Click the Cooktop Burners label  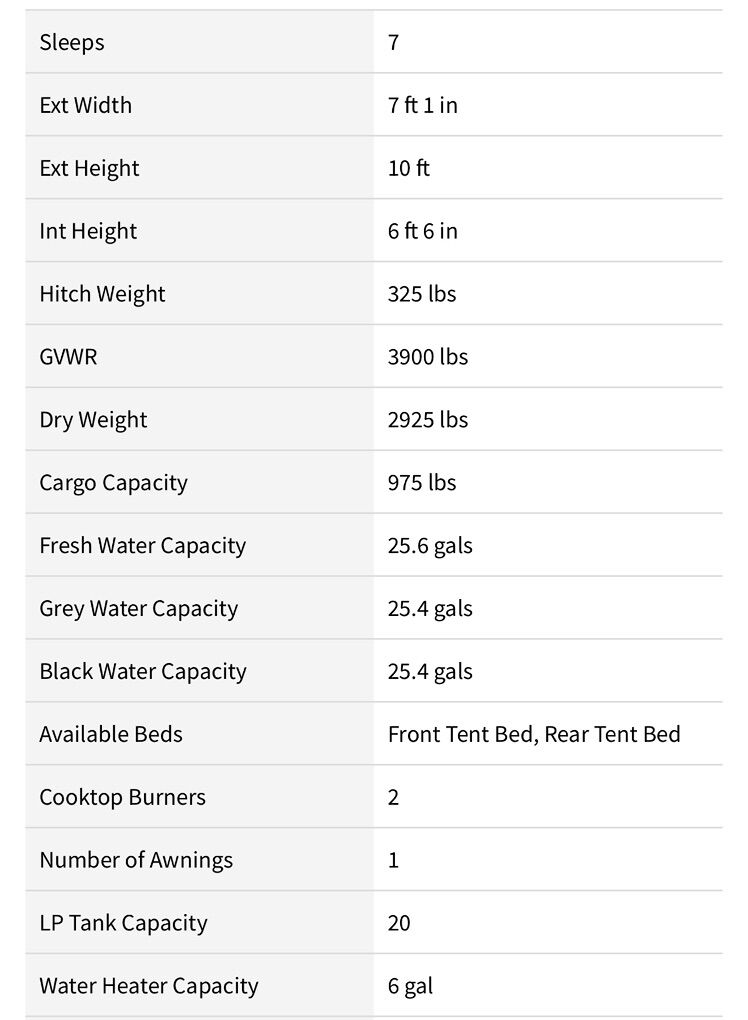point(122,798)
